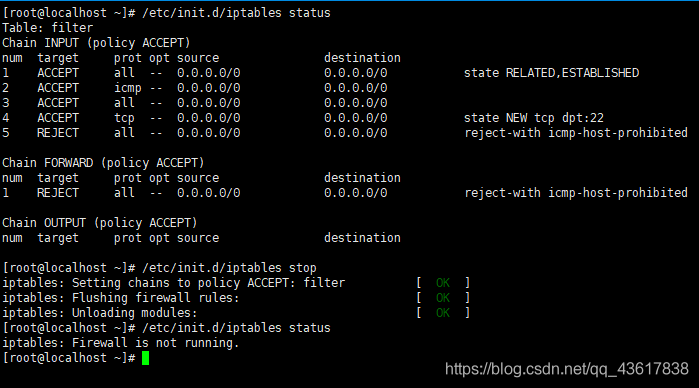Viewport: 699px width, 388px height.
Task: Click 'REJECT' target in INPUT rule 5
Action: click(58, 133)
